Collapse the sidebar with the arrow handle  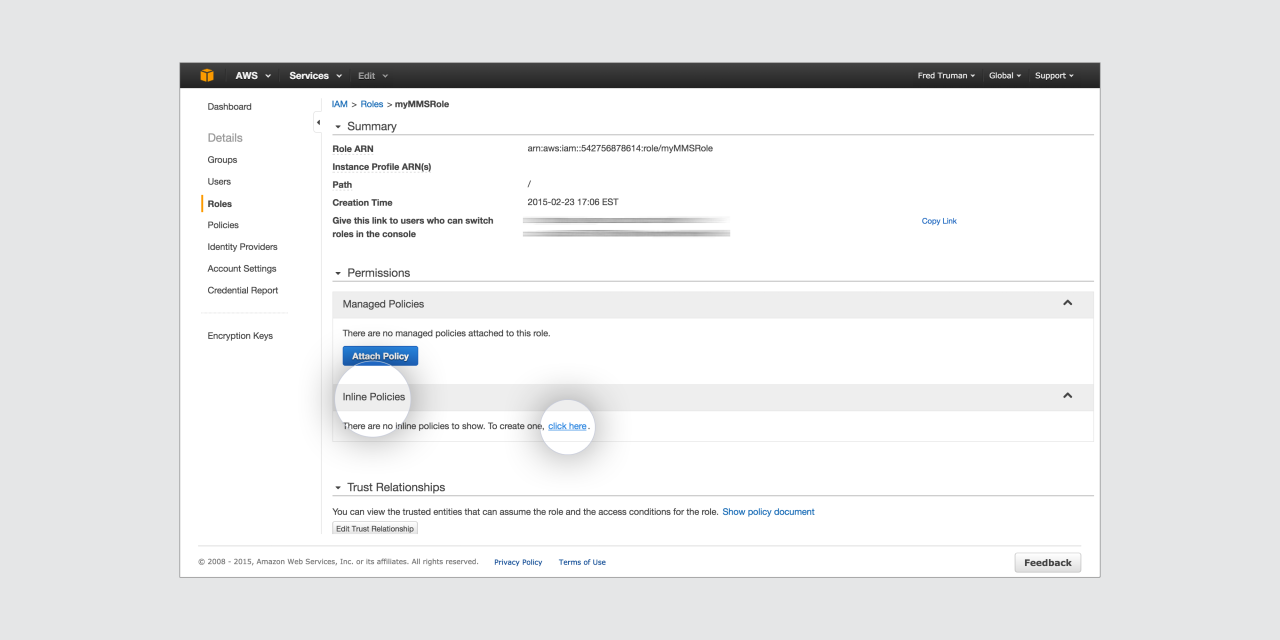[318, 123]
